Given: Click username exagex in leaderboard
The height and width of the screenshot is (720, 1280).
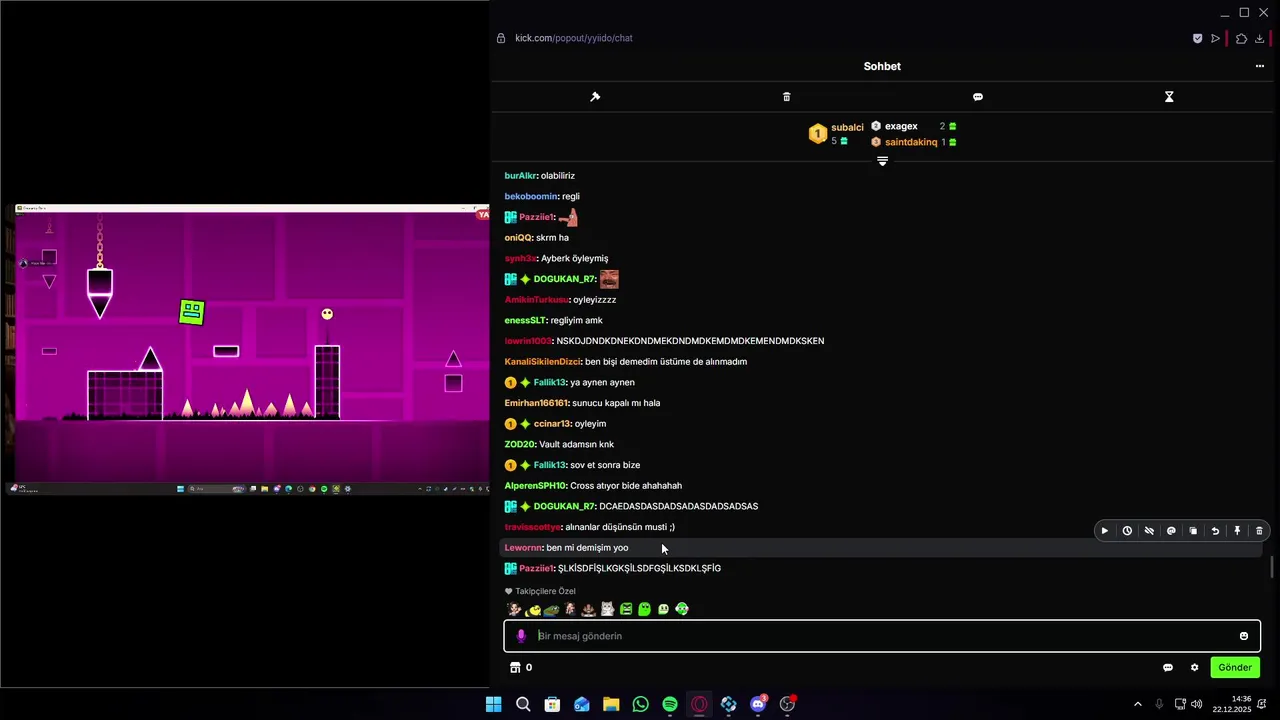Looking at the screenshot, I should click(901, 126).
